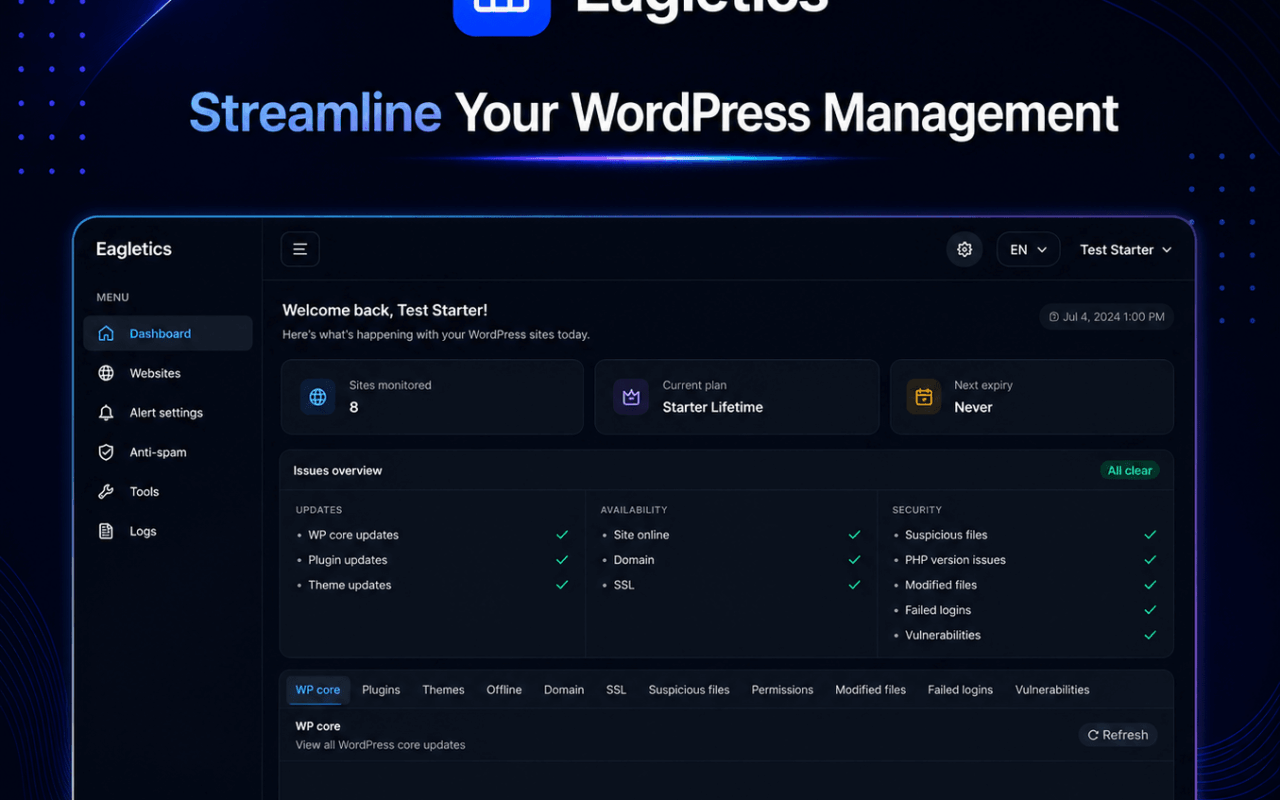1280x800 pixels.
Task: Click the Jul 4, 2024 timestamp badge
Action: click(1107, 317)
